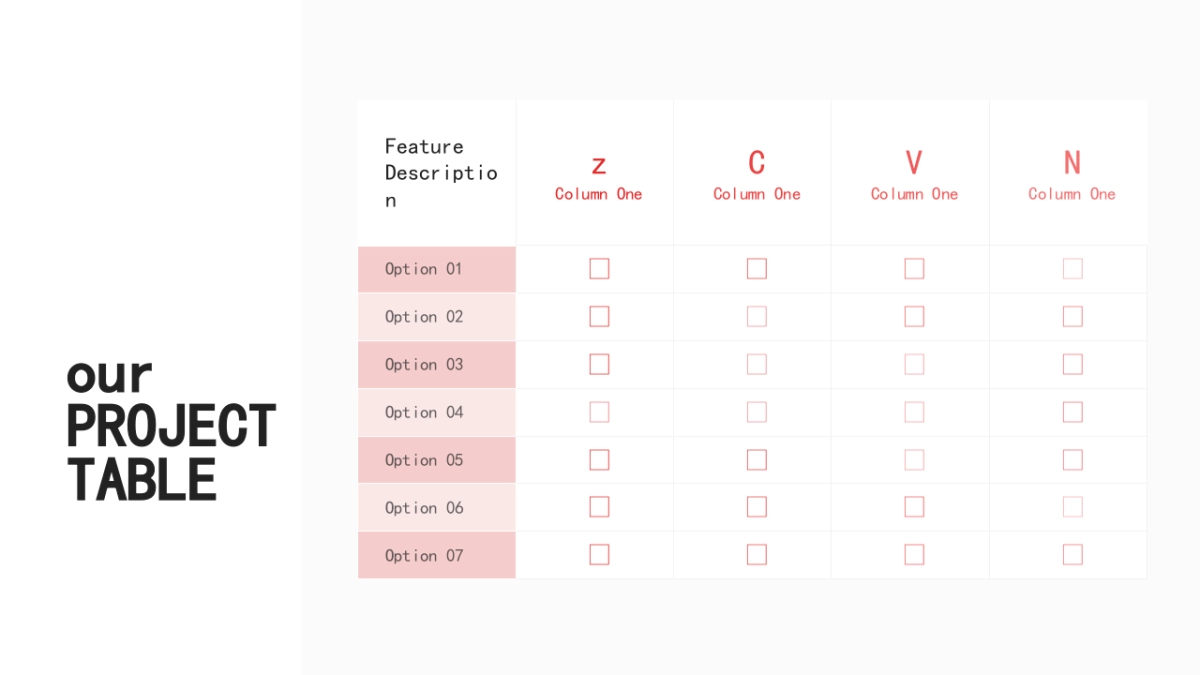
Task: Check Option 03 box in column N
Action: (1072, 364)
